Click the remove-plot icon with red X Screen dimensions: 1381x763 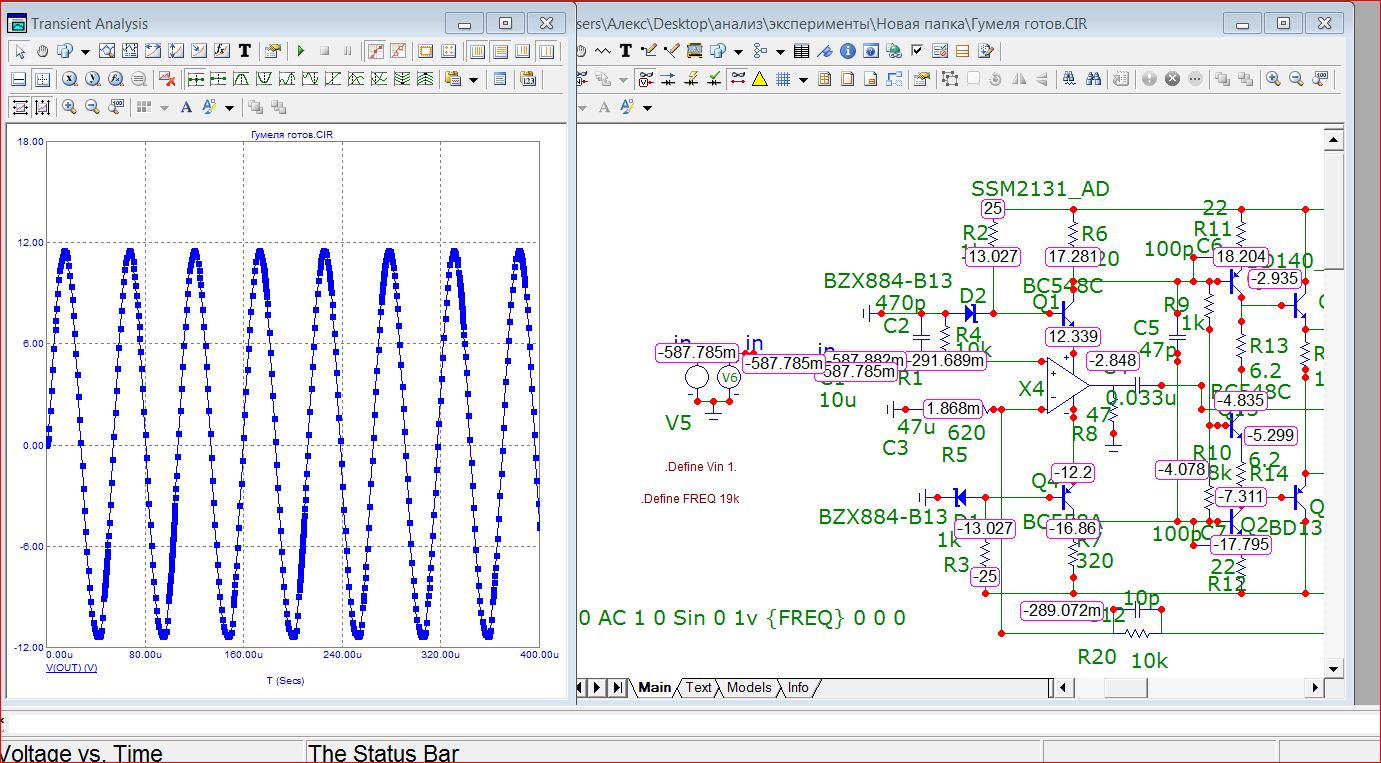166,79
